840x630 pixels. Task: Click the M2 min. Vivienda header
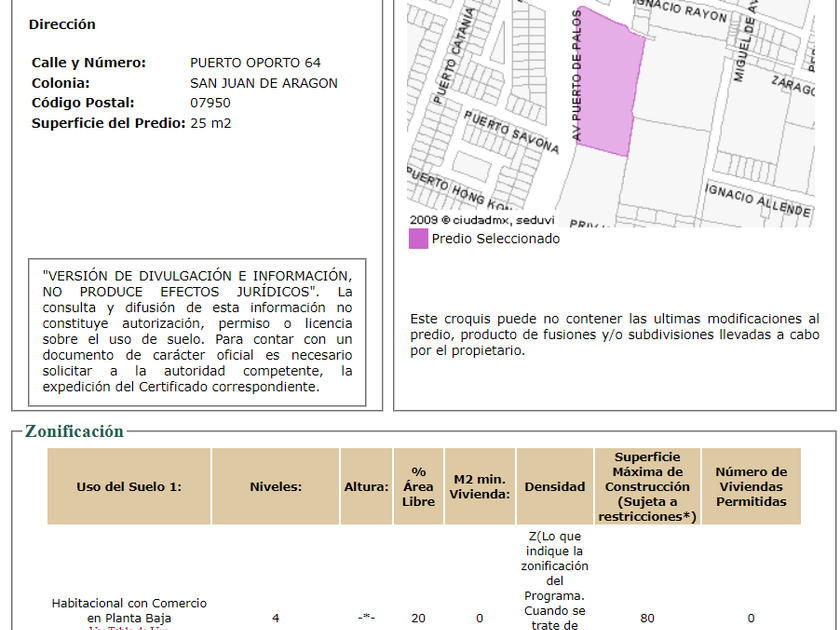[x=479, y=487]
